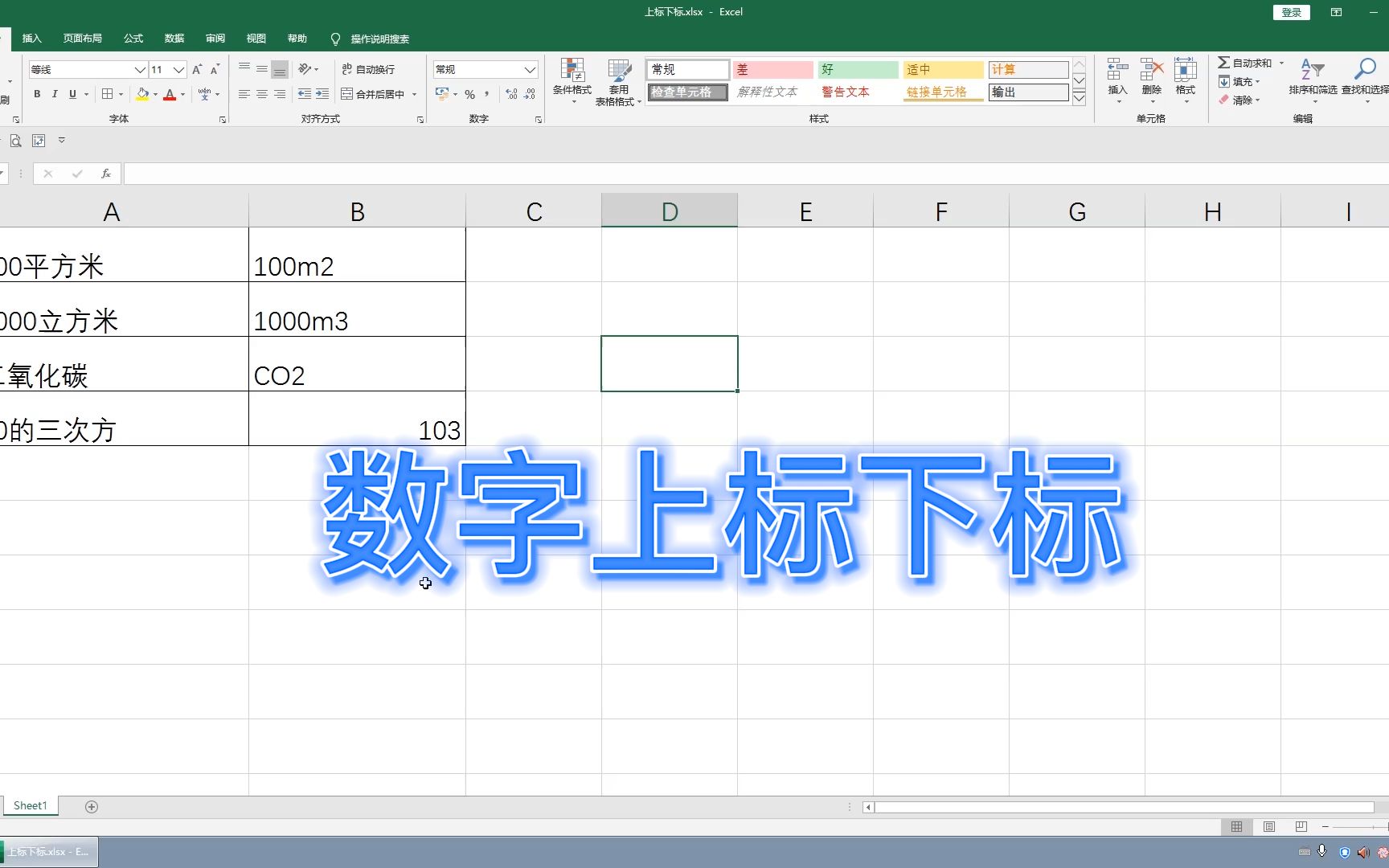This screenshot has height=868, width=1389.
Task: Add a new sheet with plus icon
Action: pyautogui.click(x=92, y=806)
